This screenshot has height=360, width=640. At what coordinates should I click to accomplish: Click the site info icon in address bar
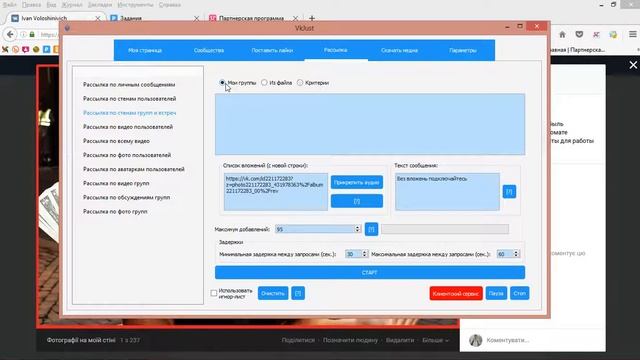[x=23, y=35]
